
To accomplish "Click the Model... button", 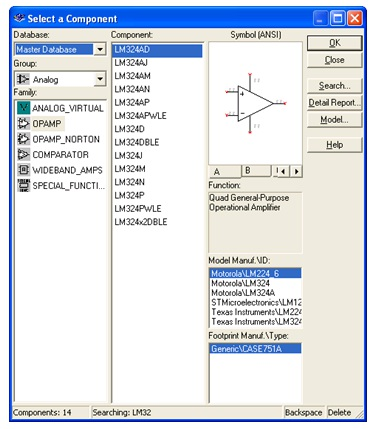I will pos(334,120).
